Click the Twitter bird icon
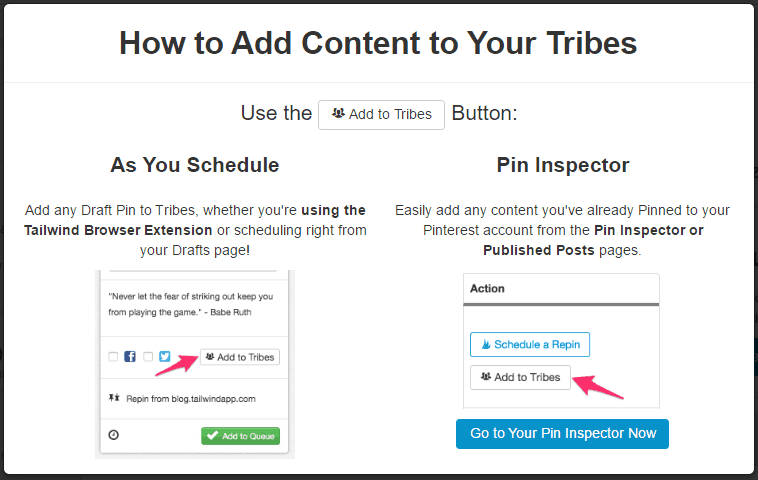Screen dimensions: 758x480 coord(165,357)
